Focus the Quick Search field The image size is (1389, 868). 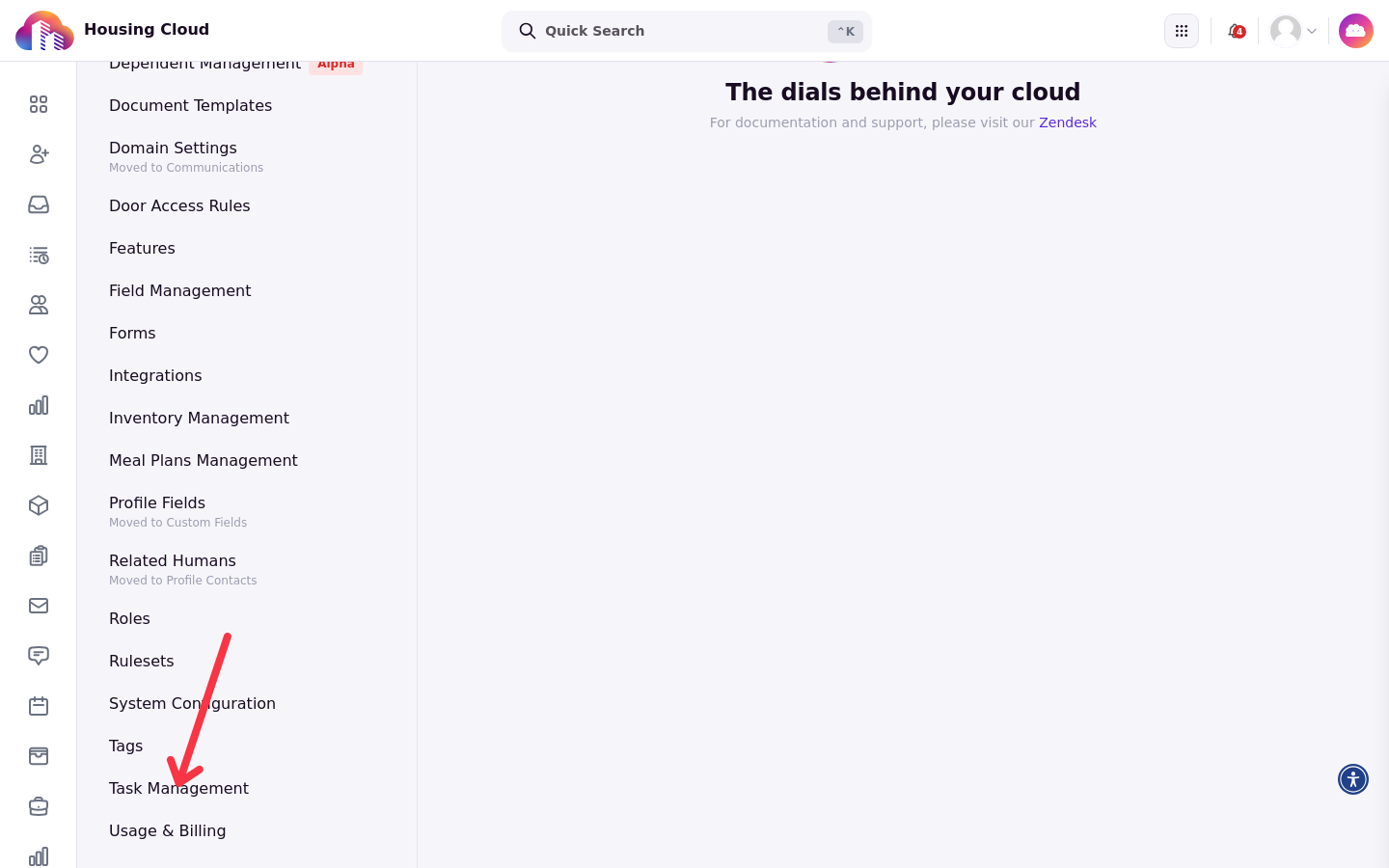point(687,31)
